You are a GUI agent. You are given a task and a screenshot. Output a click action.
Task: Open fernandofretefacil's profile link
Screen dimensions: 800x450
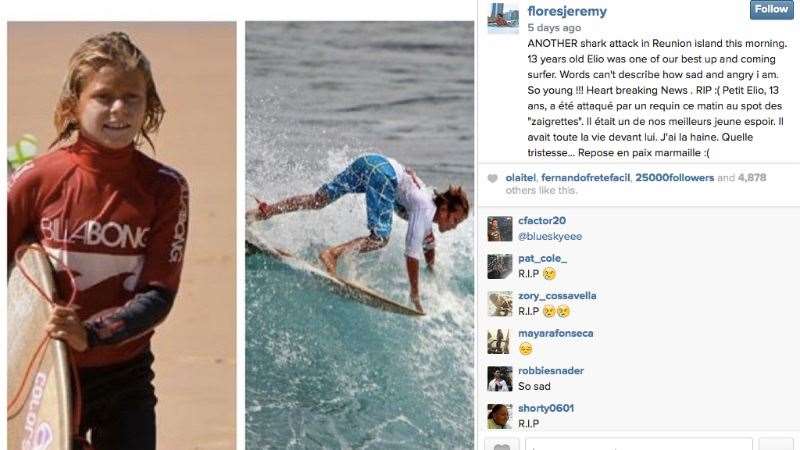[585, 178]
